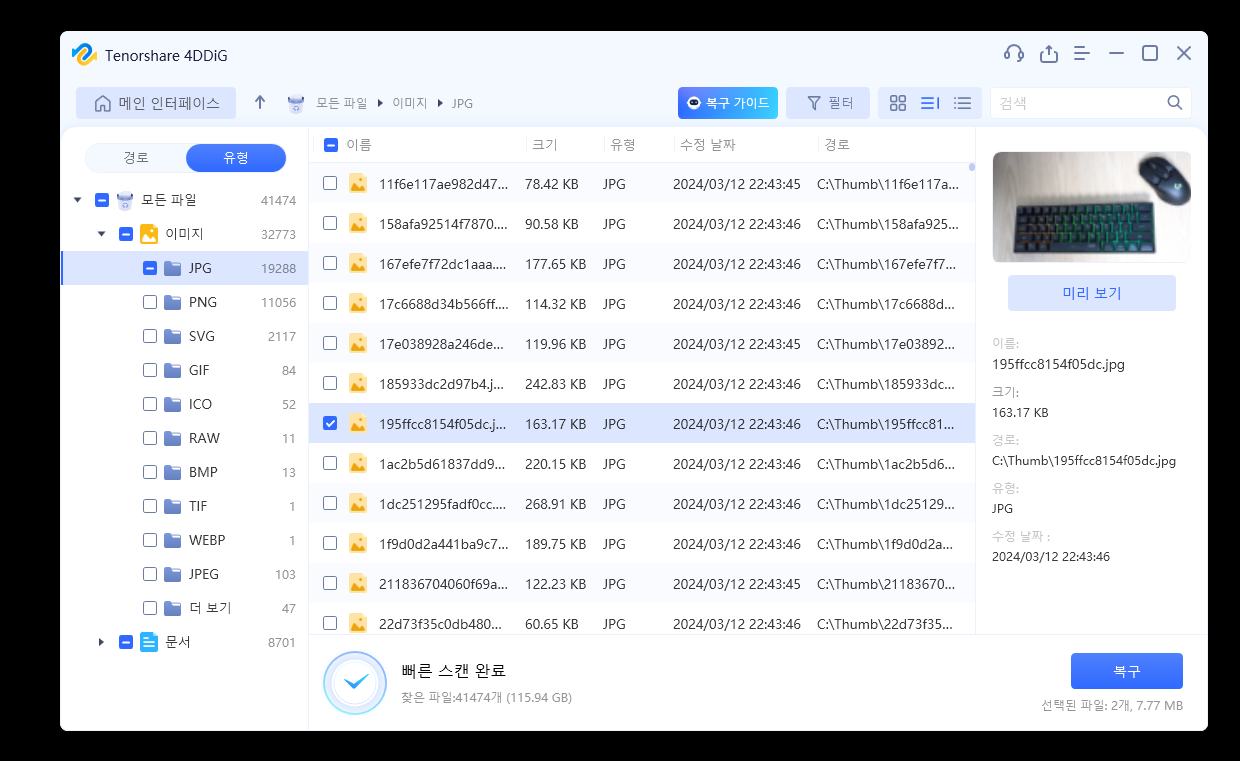
Task: Click the PNG folder icon
Action: pyautogui.click(x=173, y=302)
